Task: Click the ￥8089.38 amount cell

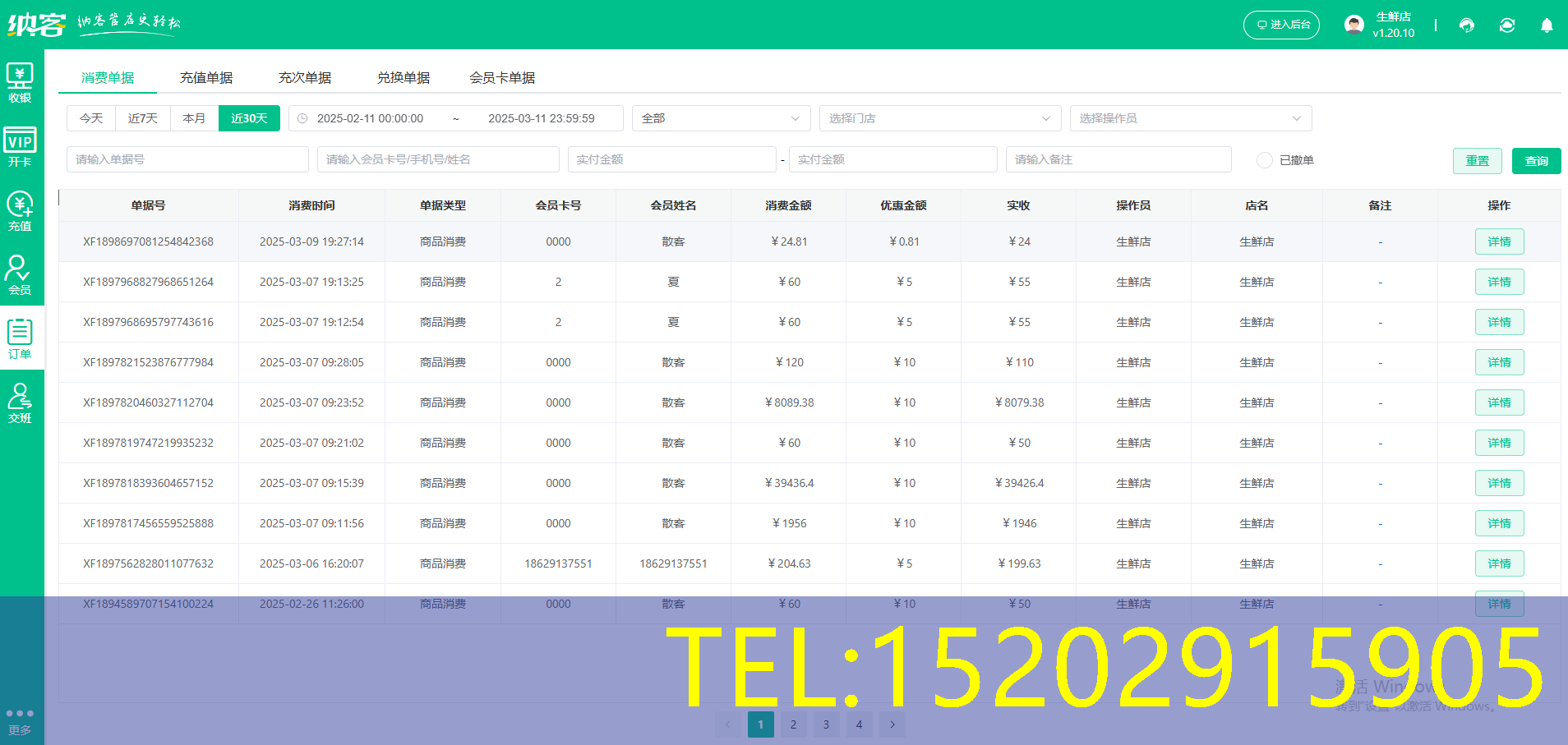Action: coord(789,402)
